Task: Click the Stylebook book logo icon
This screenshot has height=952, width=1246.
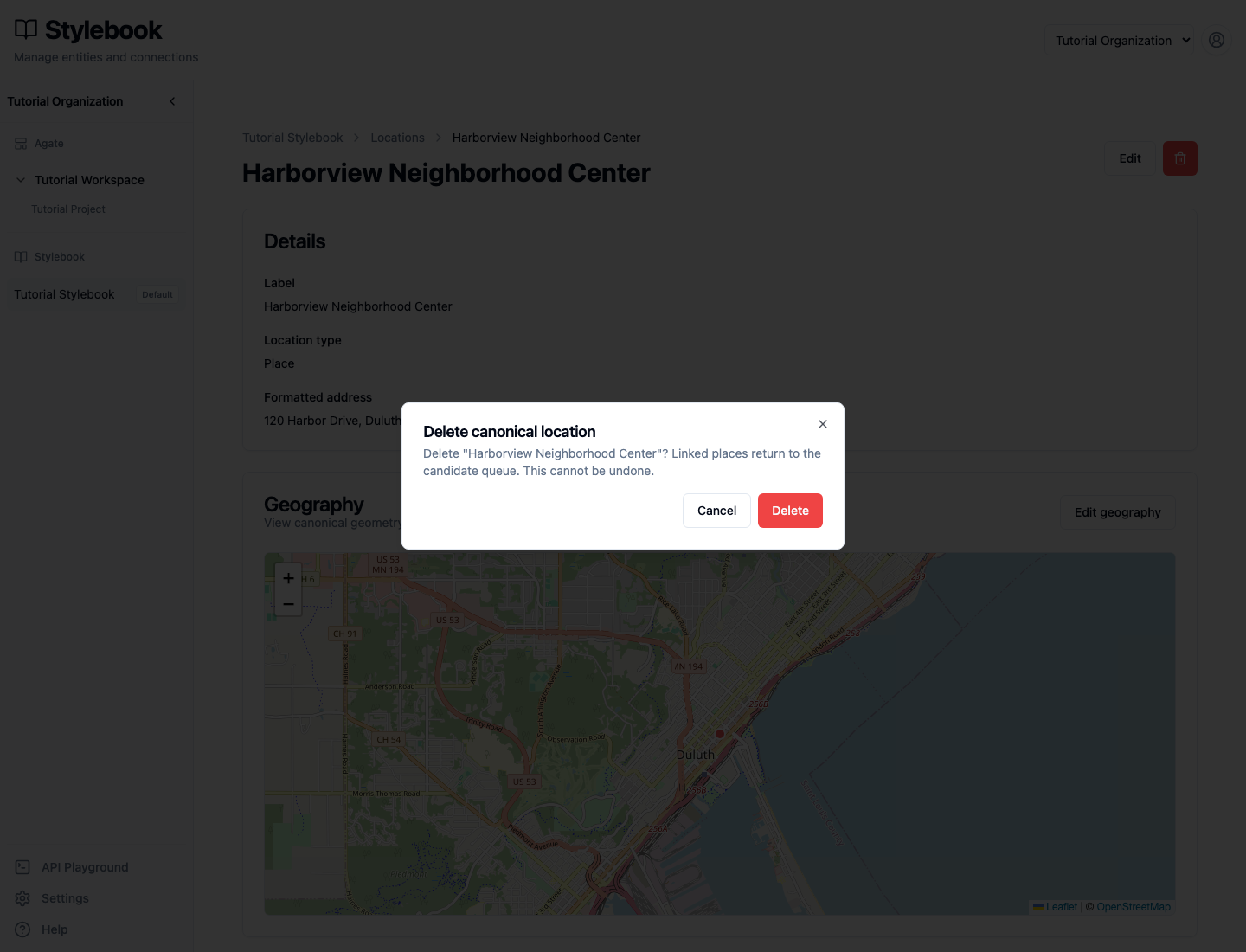Action: click(26, 30)
